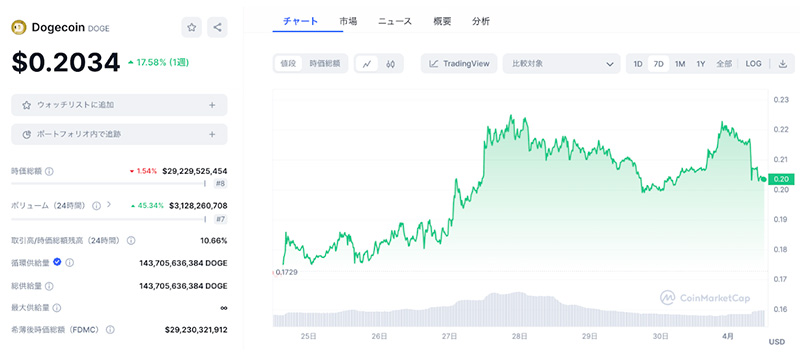Viewport: 800px width, 363px height.
Task: Click the ポートフォリオ内で追跡 button
Action: [x=119, y=134]
